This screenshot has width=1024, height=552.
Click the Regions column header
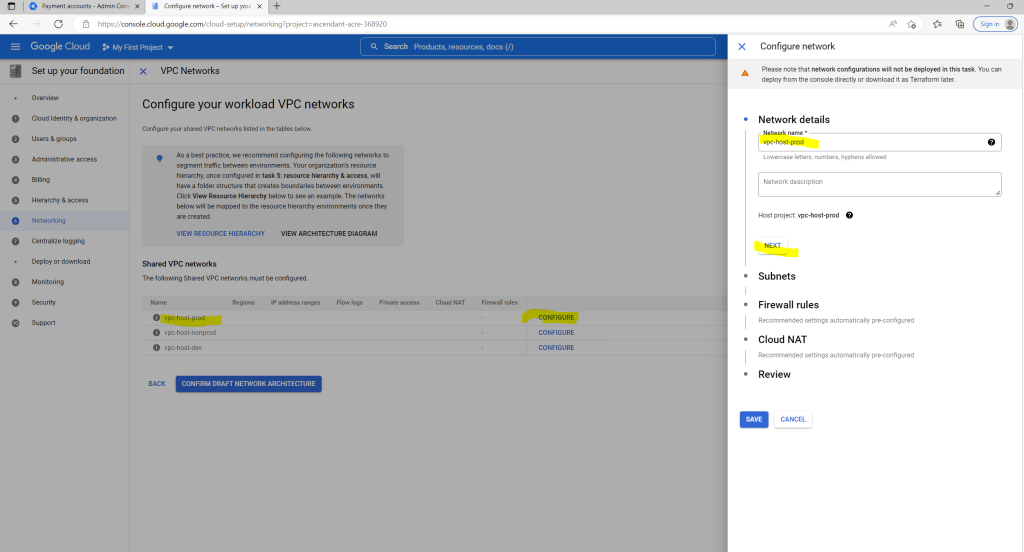point(243,302)
